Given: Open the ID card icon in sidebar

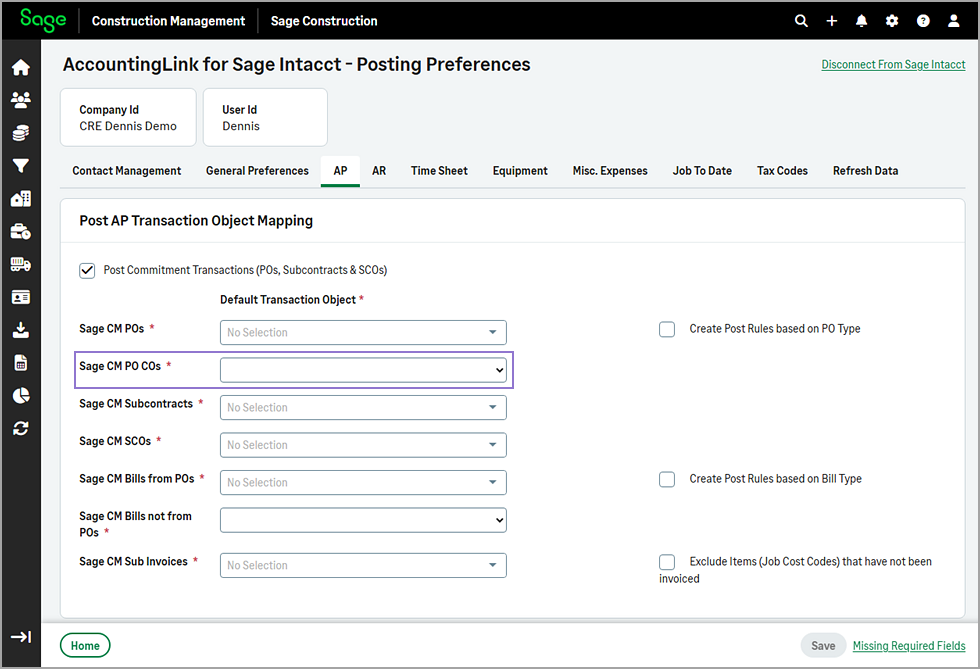Looking at the screenshot, I should pyautogui.click(x=21, y=297).
